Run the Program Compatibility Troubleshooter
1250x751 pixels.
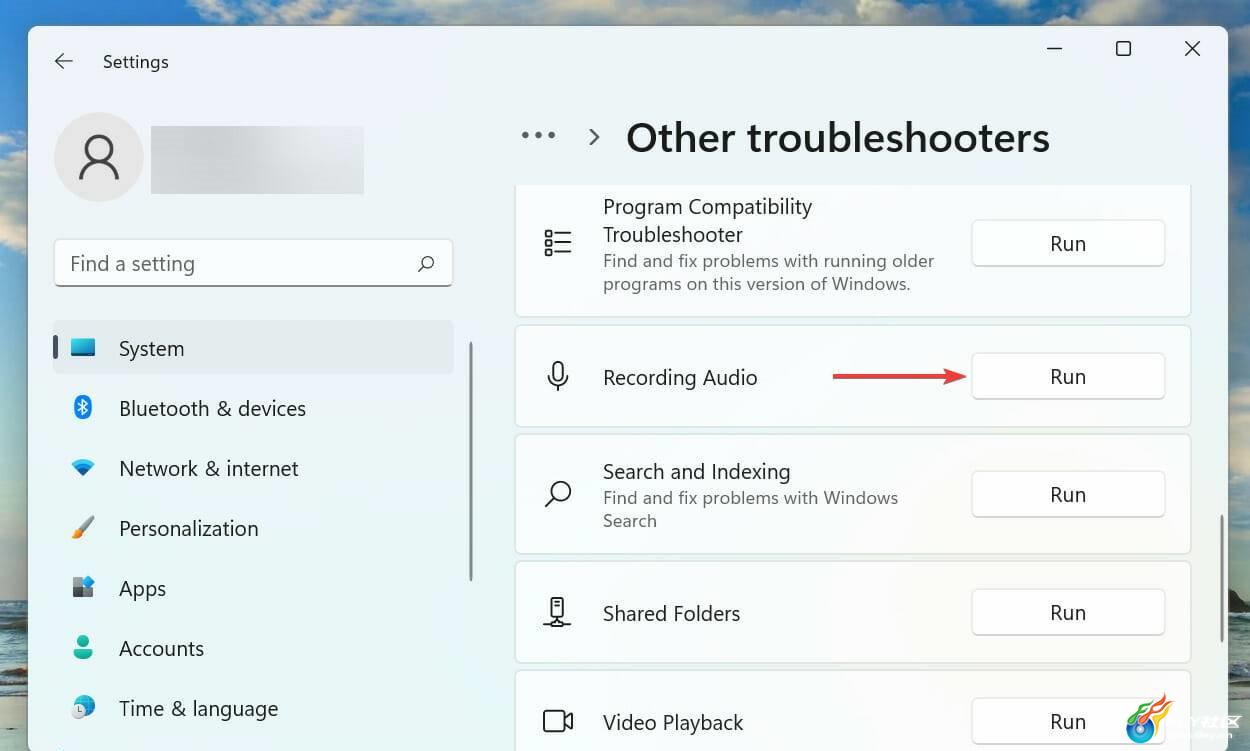pyautogui.click(x=1068, y=243)
